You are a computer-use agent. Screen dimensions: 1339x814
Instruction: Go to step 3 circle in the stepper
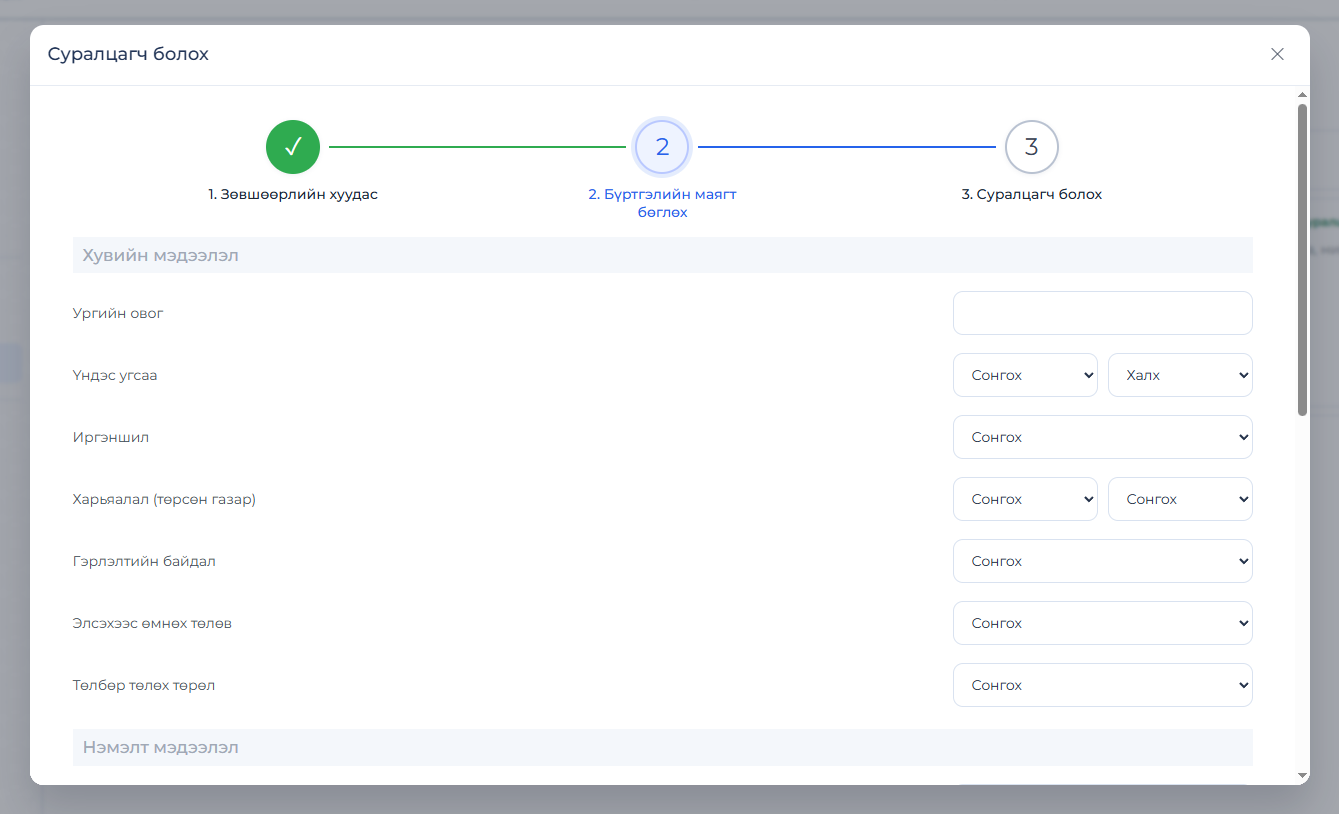coord(1032,147)
